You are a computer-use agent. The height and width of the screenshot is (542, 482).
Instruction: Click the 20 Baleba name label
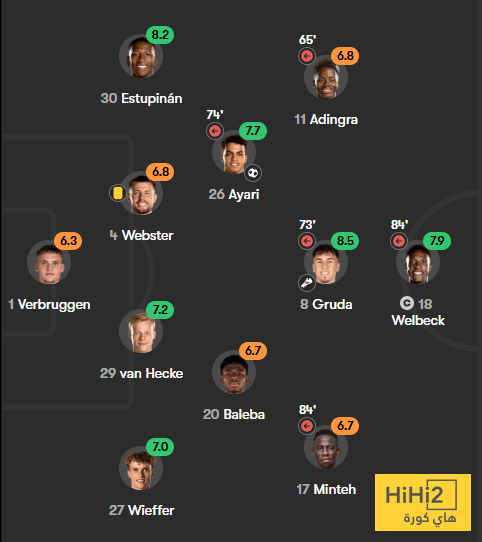click(234, 414)
